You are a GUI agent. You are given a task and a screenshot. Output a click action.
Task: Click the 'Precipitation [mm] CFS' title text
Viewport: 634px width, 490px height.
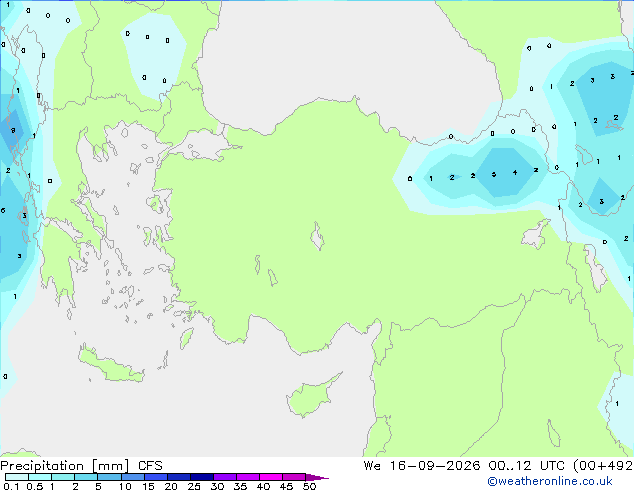tap(81, 466)
